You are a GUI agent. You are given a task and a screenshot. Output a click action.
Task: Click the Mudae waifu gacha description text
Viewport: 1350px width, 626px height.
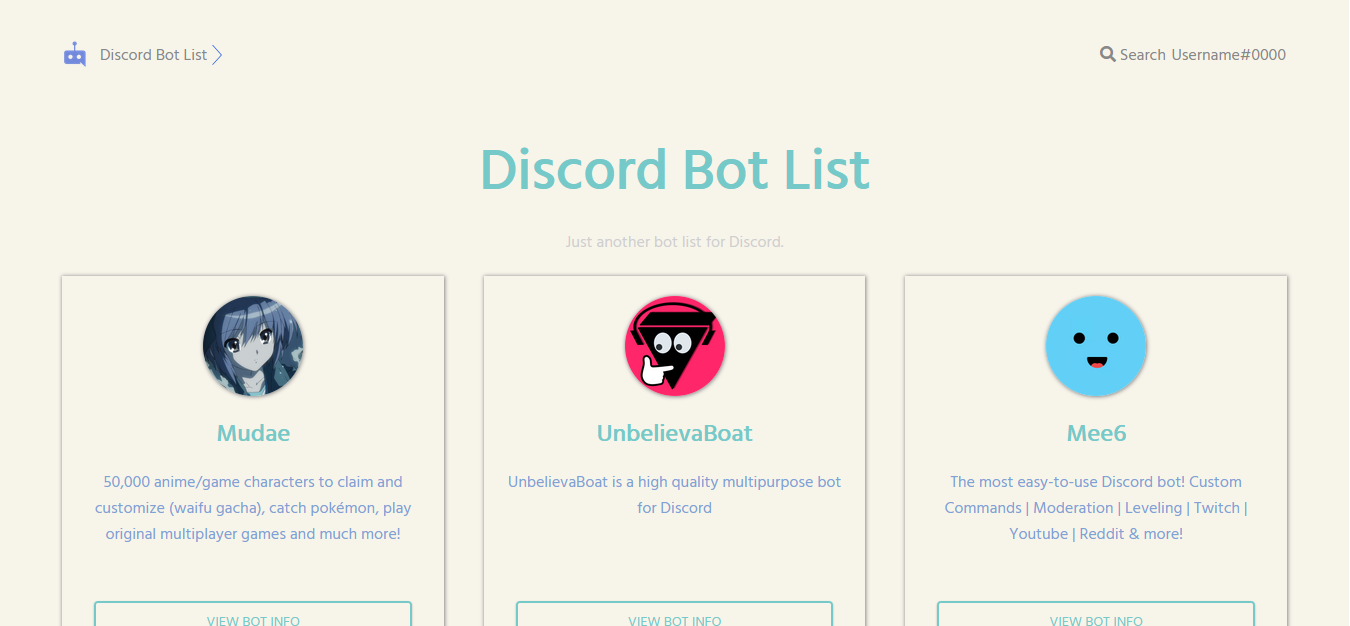(253, 508)
